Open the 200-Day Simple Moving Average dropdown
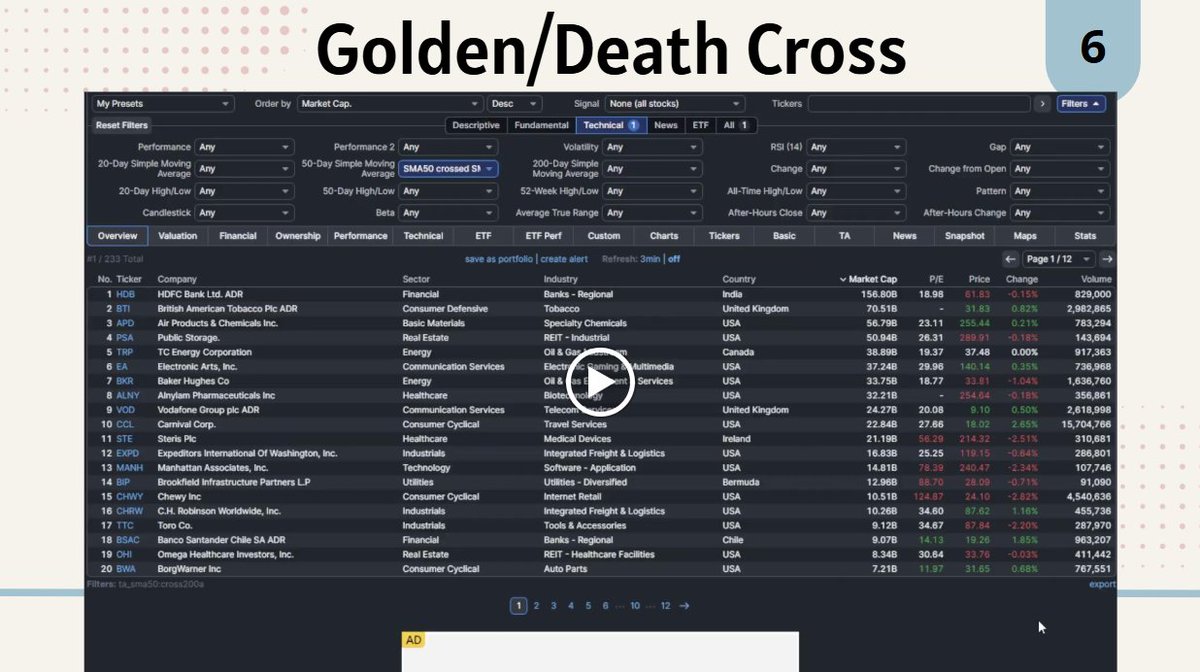The image size is (1200, 672). tap(652, 169)
